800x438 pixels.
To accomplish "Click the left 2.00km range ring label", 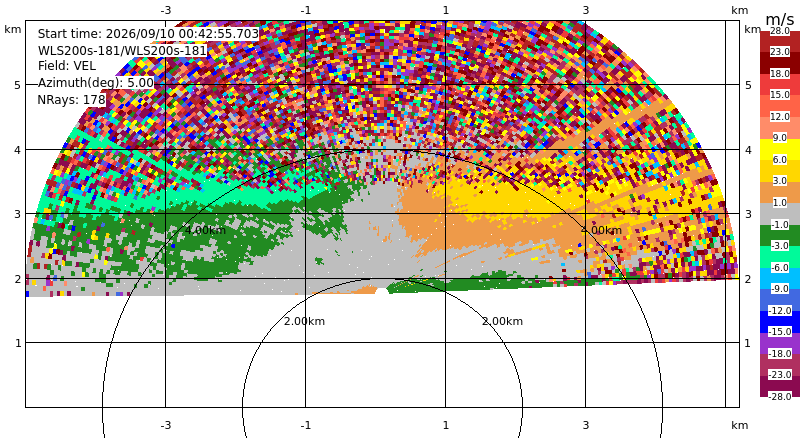I will coord(305,321).
